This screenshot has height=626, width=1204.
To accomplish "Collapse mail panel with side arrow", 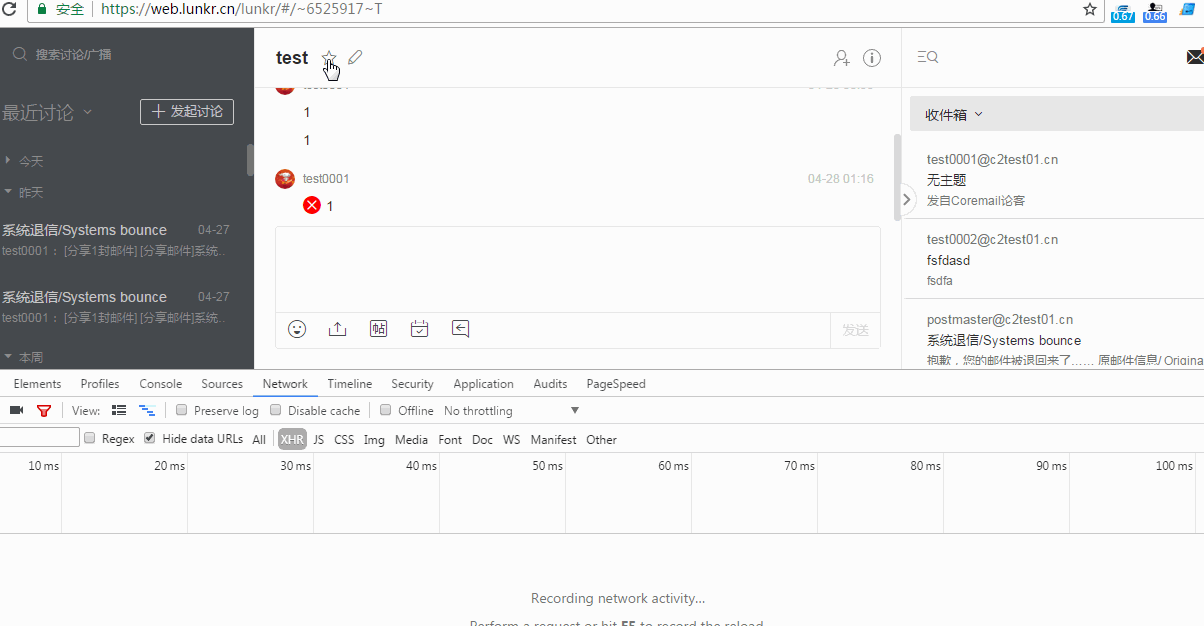I will [x=907, y=198].
